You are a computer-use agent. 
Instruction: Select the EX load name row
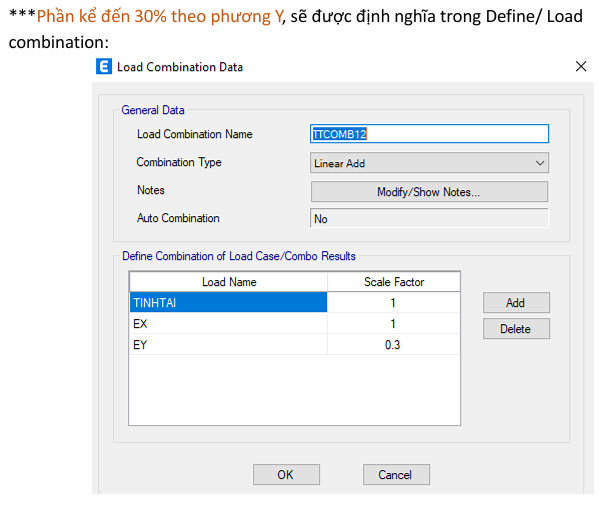[229, 324]
